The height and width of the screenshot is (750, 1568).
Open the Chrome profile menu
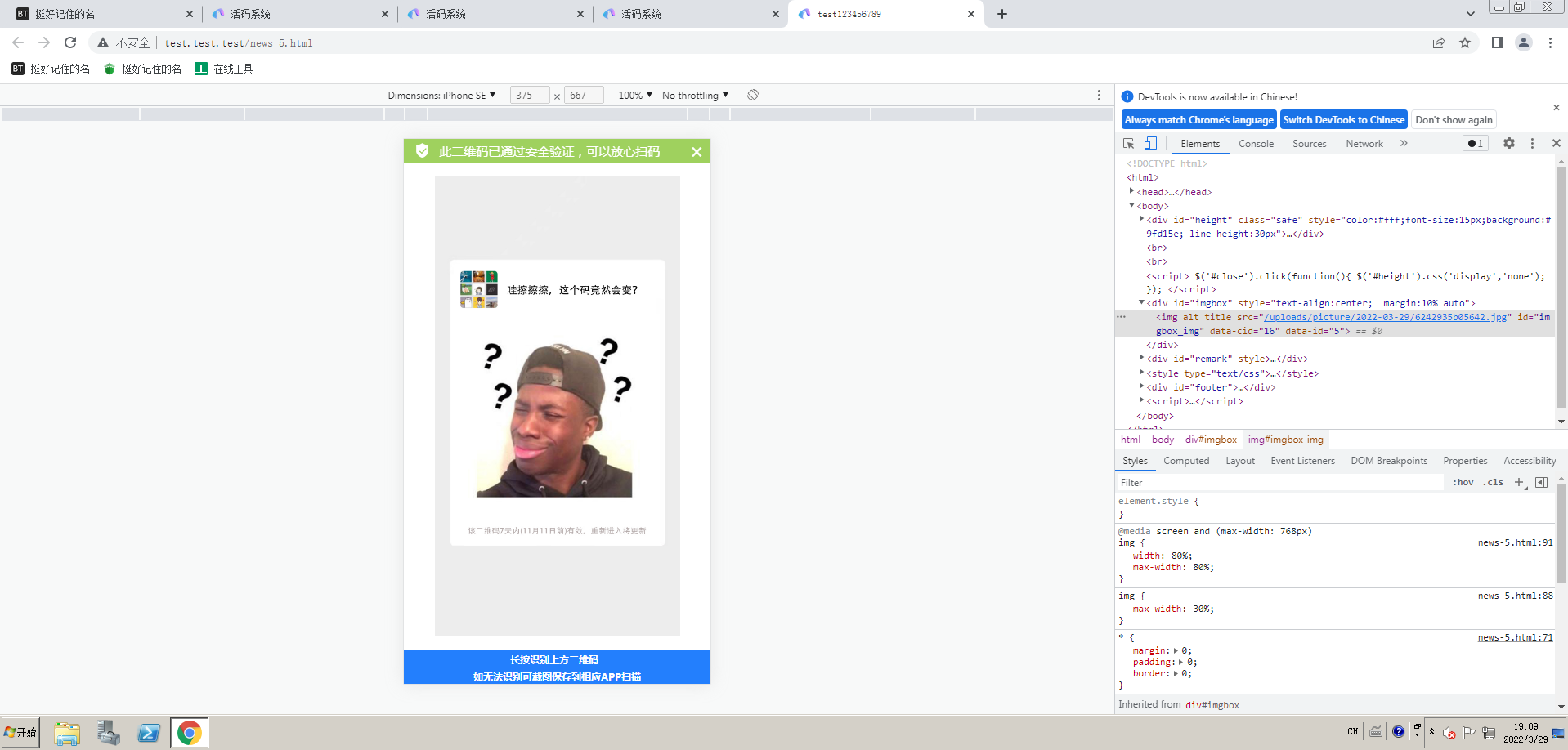(1524, 42)
